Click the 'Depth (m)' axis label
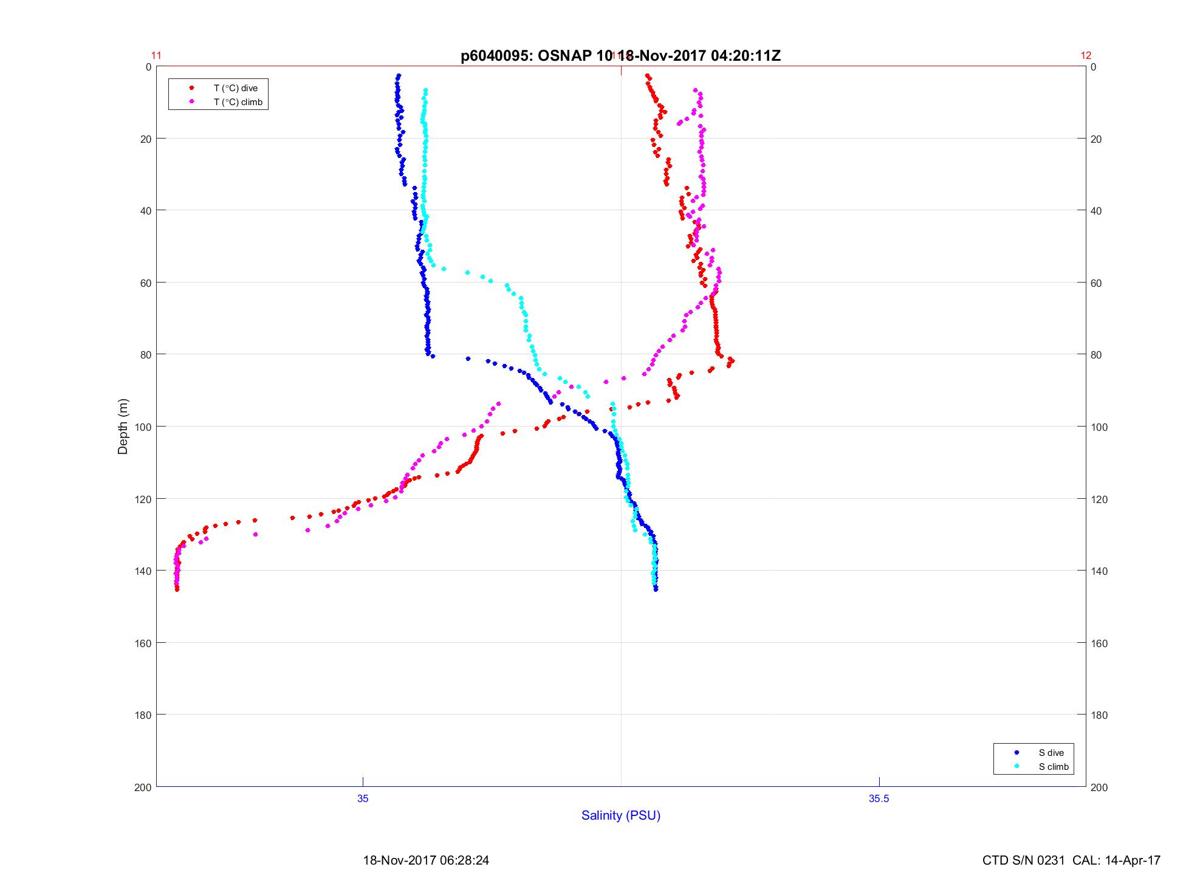The width and height of the screenshot is (1200, 885). 124,426
